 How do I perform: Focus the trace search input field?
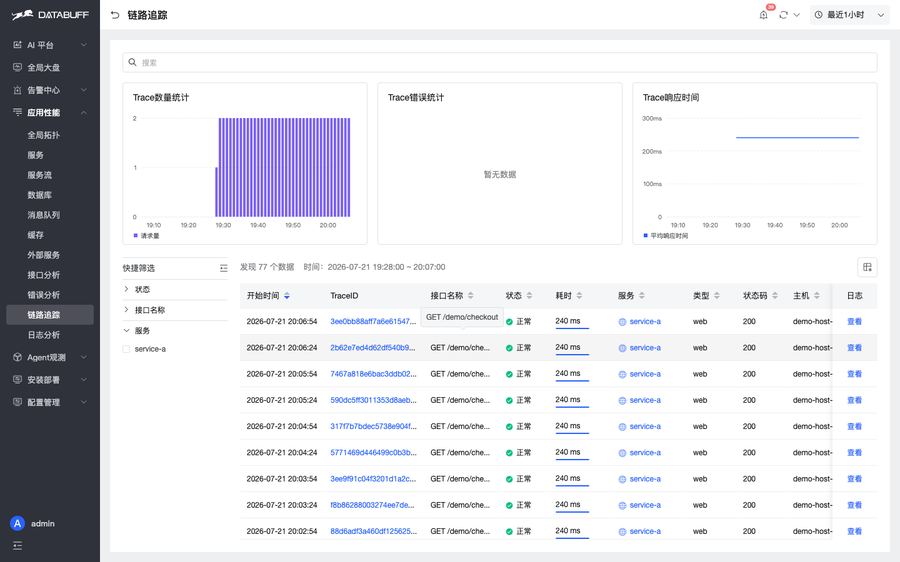click(x=499, y=62)
